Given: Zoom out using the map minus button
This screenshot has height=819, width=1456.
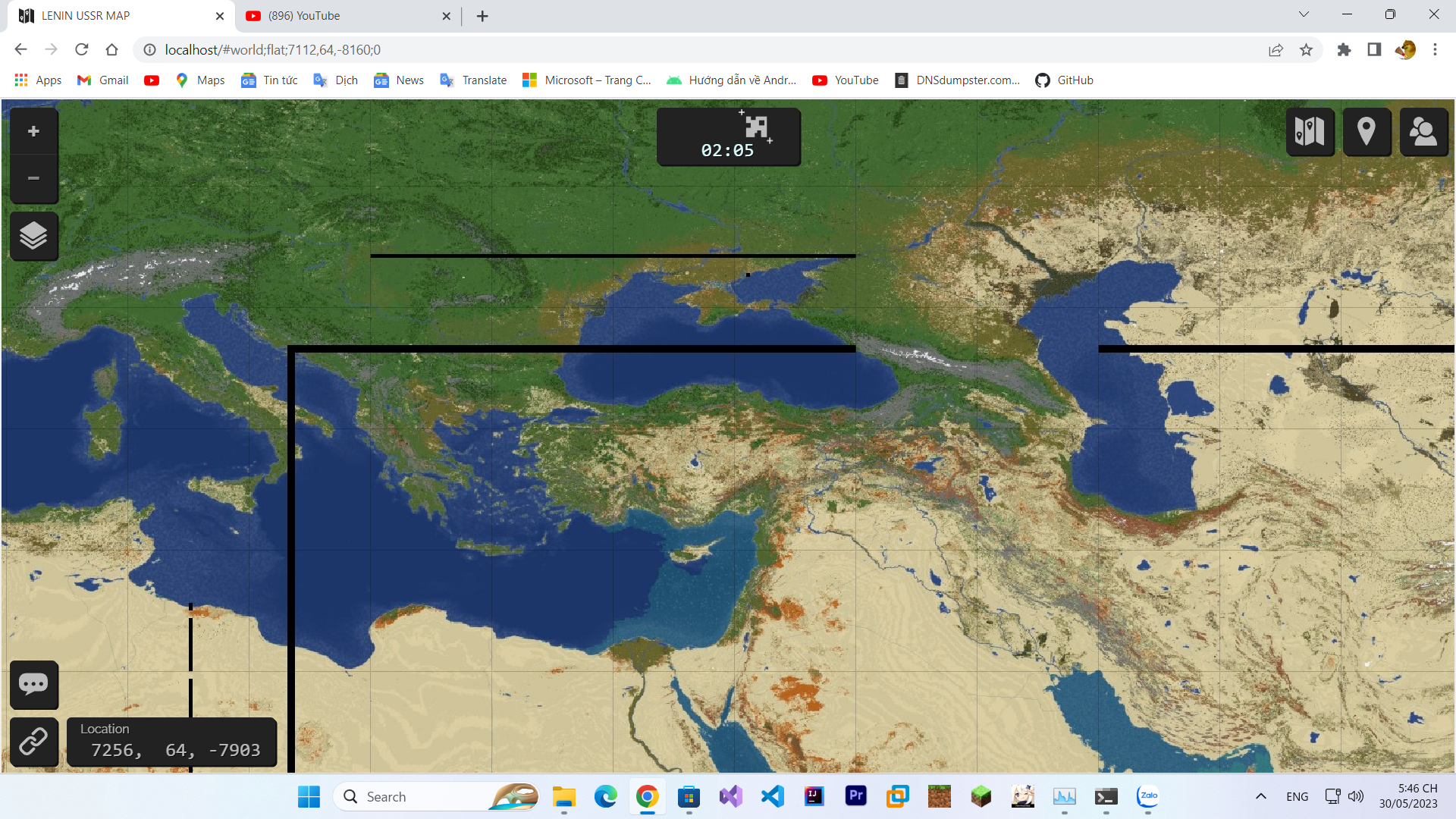Looking at the screenshot, I should pos(33,179).
